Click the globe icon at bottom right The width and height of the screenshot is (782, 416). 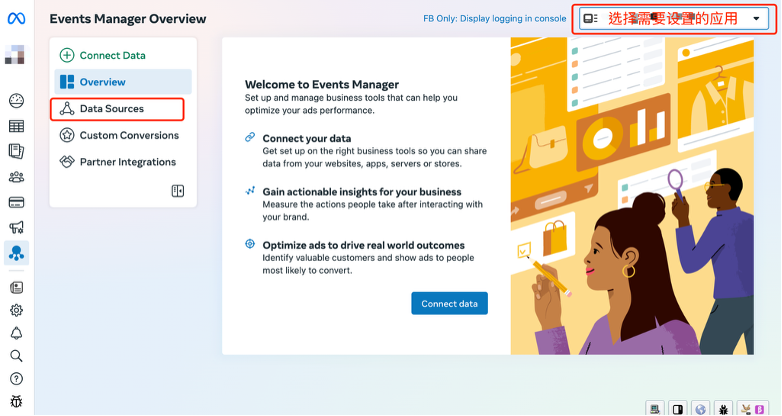(x=701, y=409)
